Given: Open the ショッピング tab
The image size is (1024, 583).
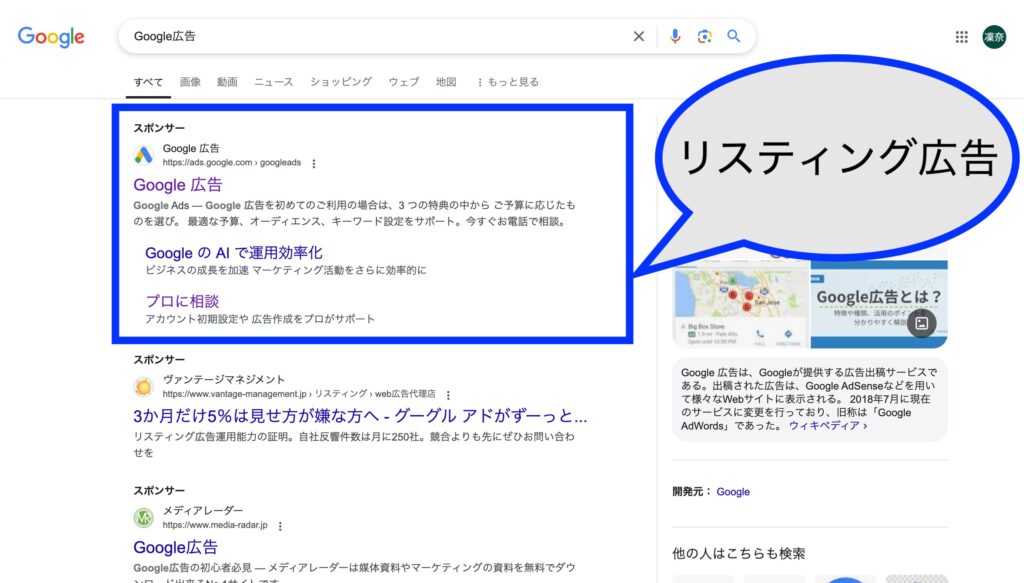Looking at the screenshot, I should click(x=341, y=82).
